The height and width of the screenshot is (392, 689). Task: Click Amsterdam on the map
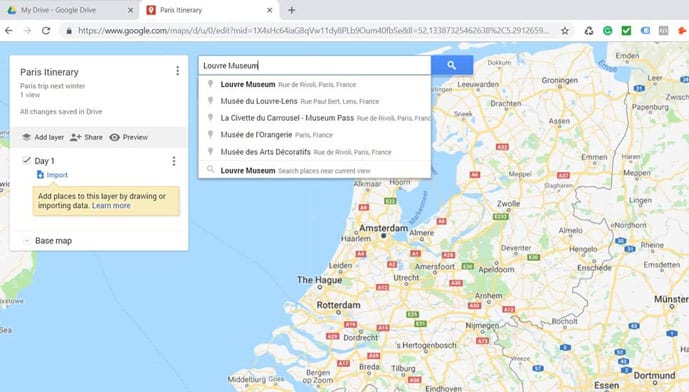[x=383, y=228]
